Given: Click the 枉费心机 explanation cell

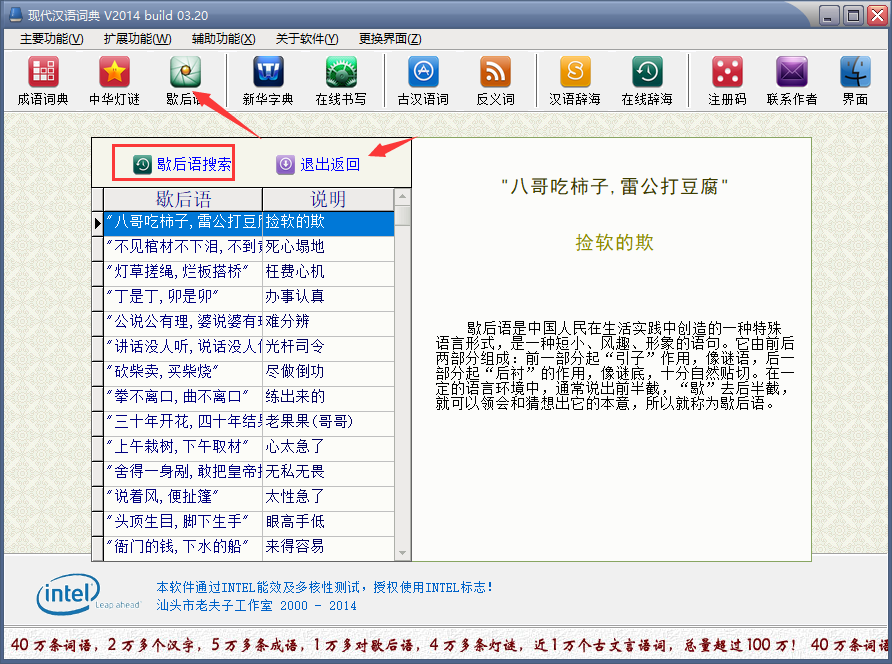Looking at the screenshot, I should pyautogui.click(x=328, y=272).
